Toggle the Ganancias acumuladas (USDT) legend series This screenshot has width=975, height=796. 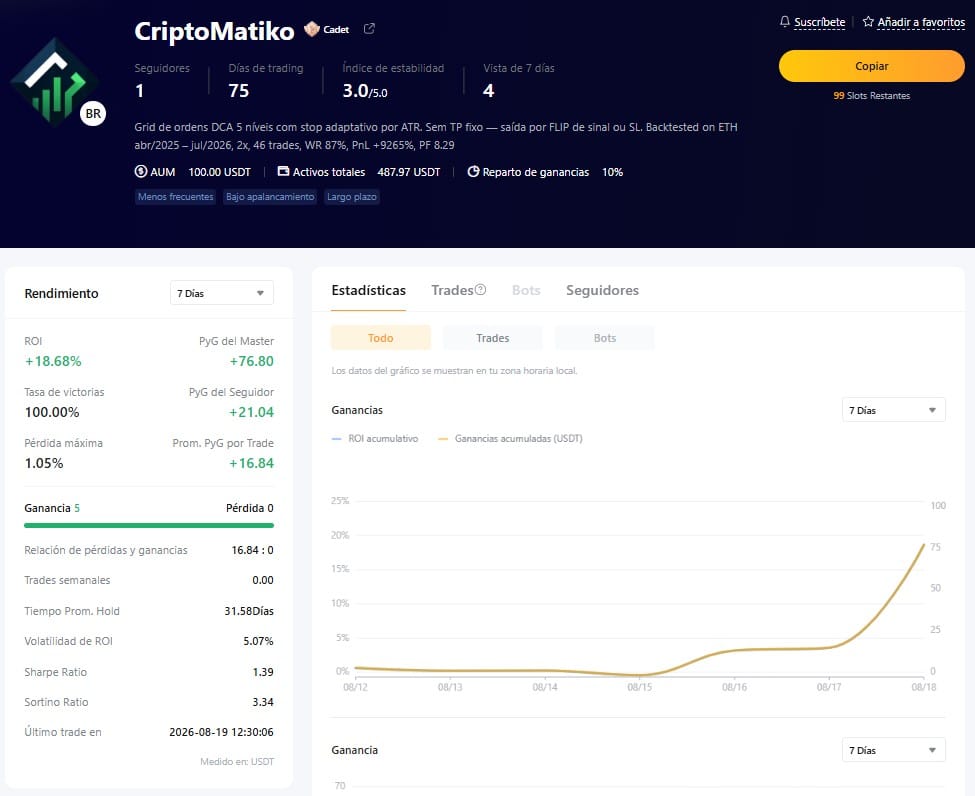(x=510, y=438)
